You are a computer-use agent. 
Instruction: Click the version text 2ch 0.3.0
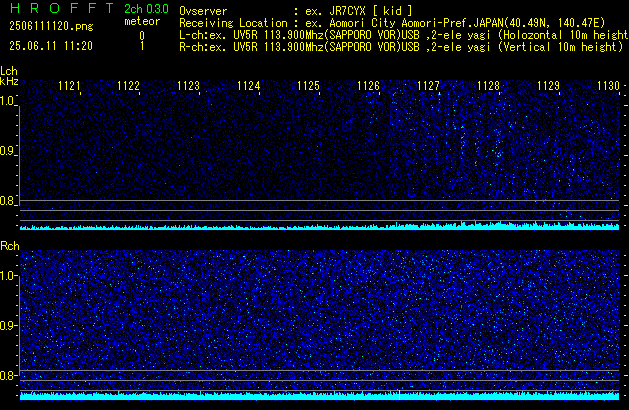tap(146, 9)
